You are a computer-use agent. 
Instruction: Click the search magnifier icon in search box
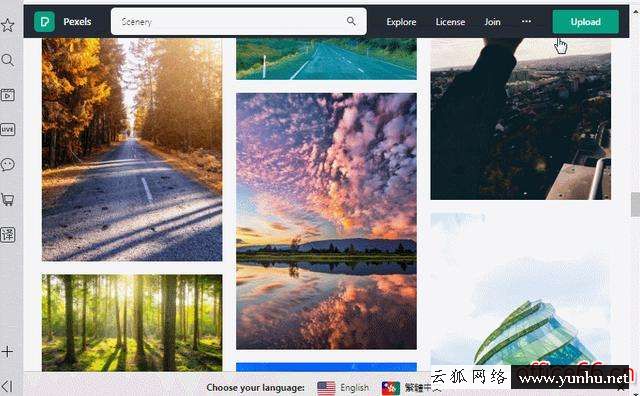351,21
